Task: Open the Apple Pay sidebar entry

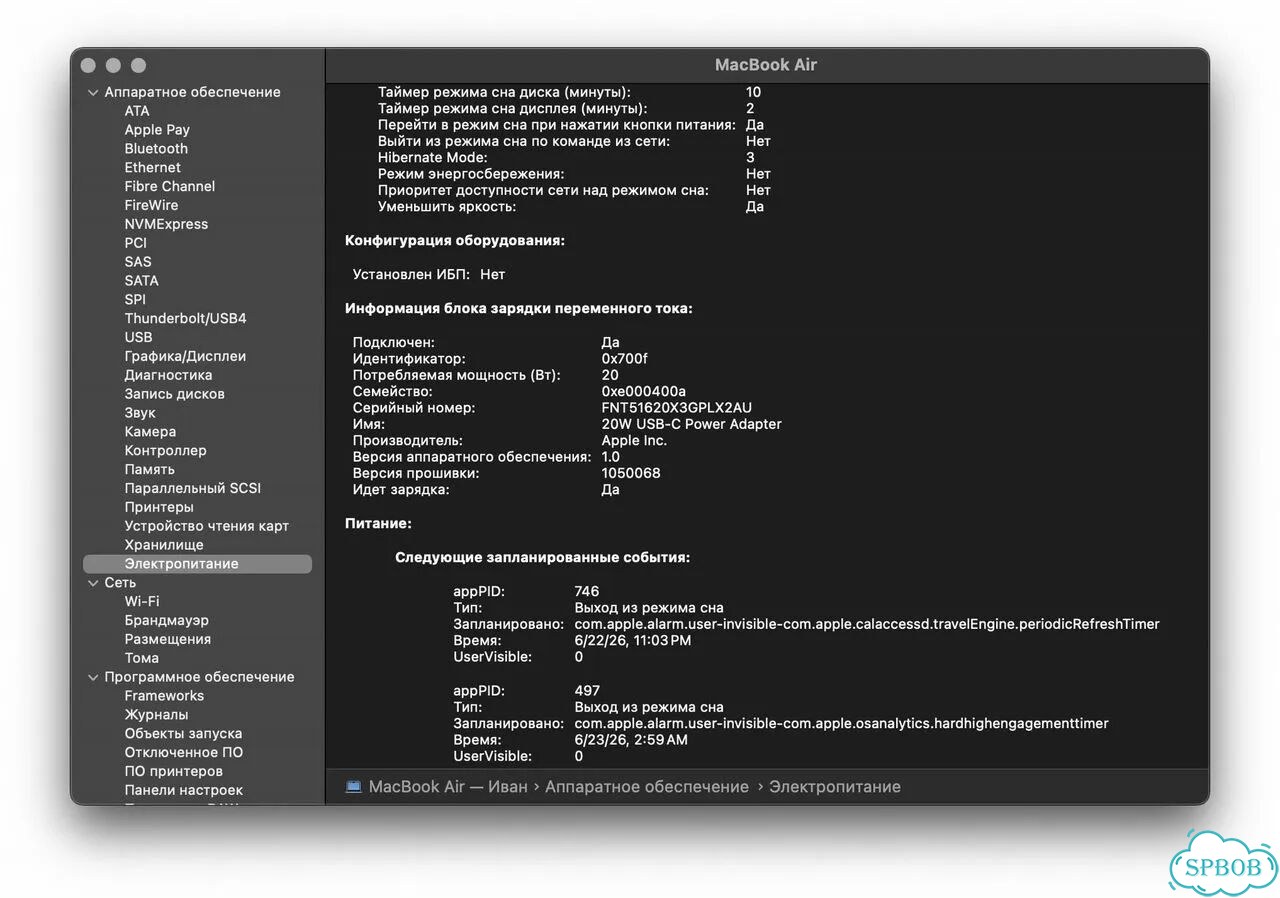Action: tap(157, 130)
